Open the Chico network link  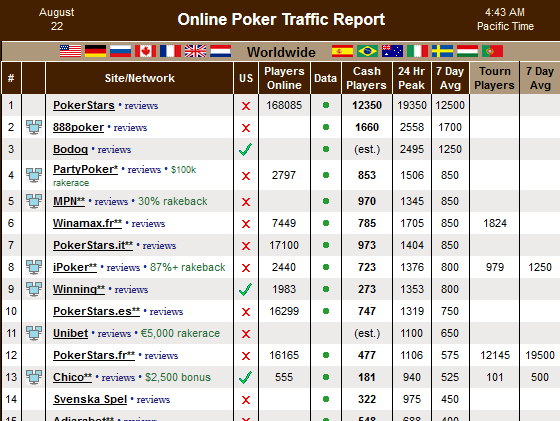tap(72, 377)
